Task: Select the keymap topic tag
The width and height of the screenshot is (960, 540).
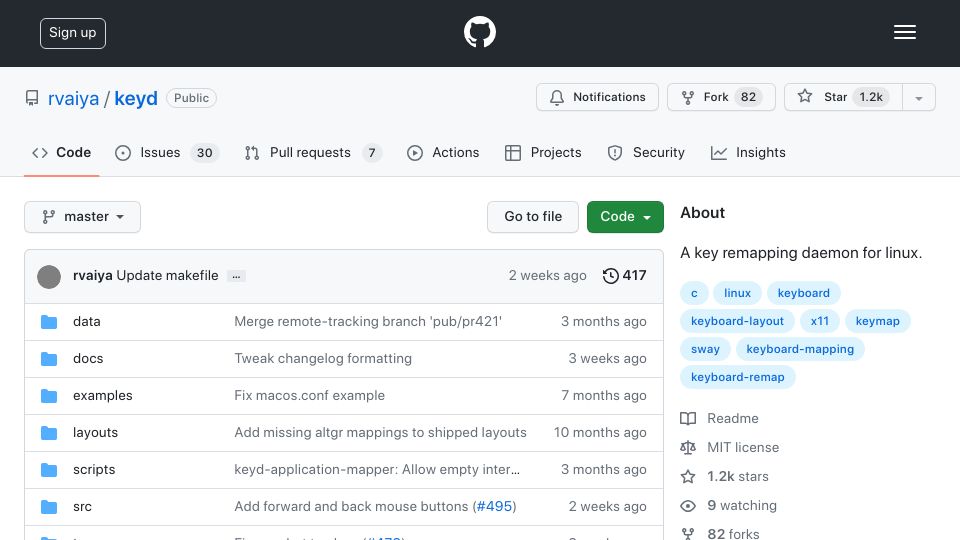Action: click(877, 321)
